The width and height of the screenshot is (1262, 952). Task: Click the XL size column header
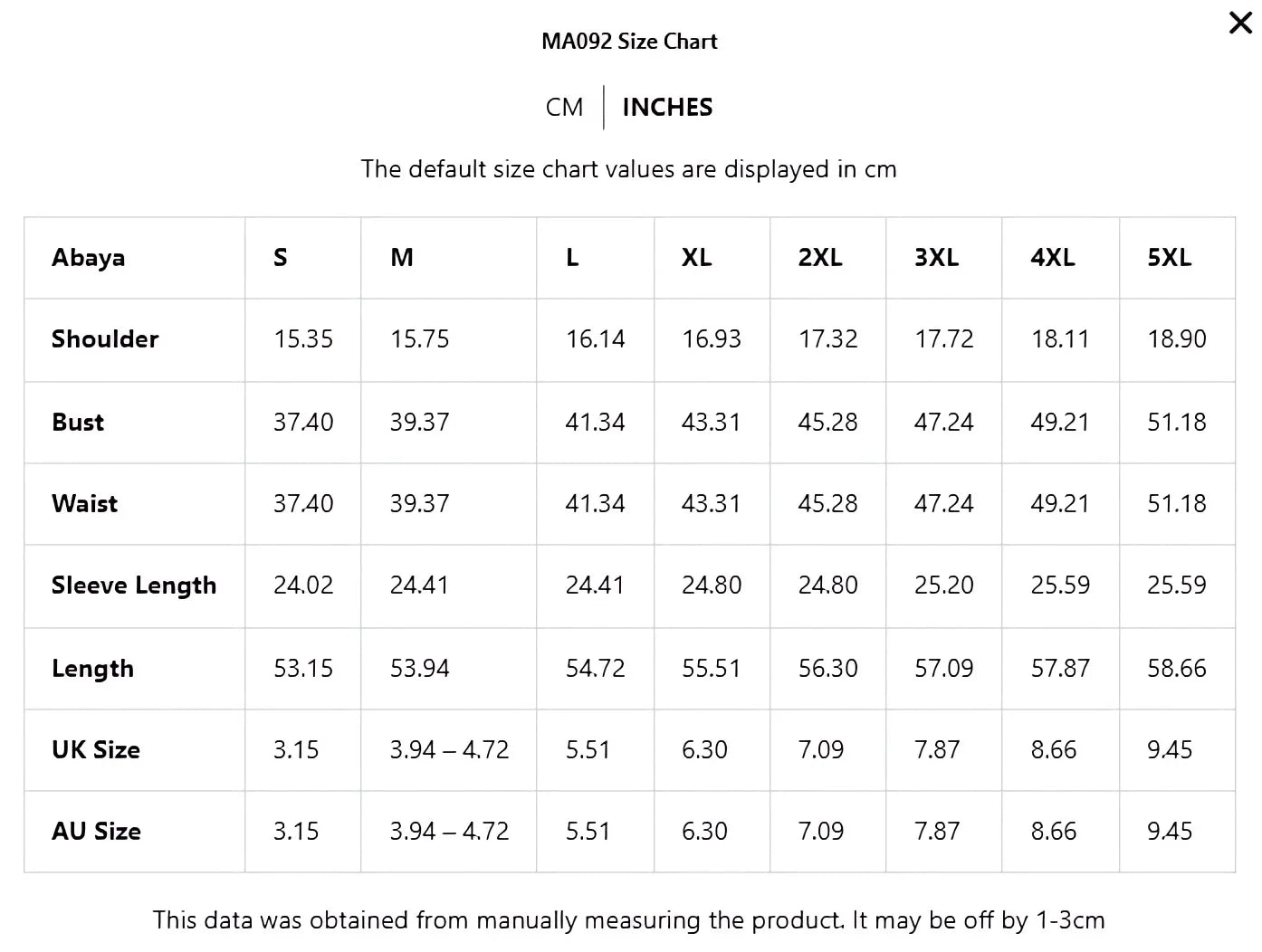[x=696, y=258]
